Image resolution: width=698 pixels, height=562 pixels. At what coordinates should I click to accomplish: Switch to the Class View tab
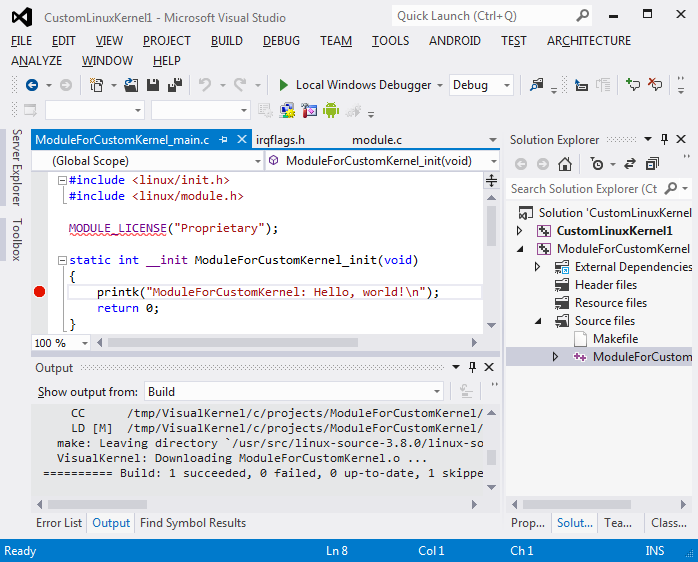click(669, 522)
